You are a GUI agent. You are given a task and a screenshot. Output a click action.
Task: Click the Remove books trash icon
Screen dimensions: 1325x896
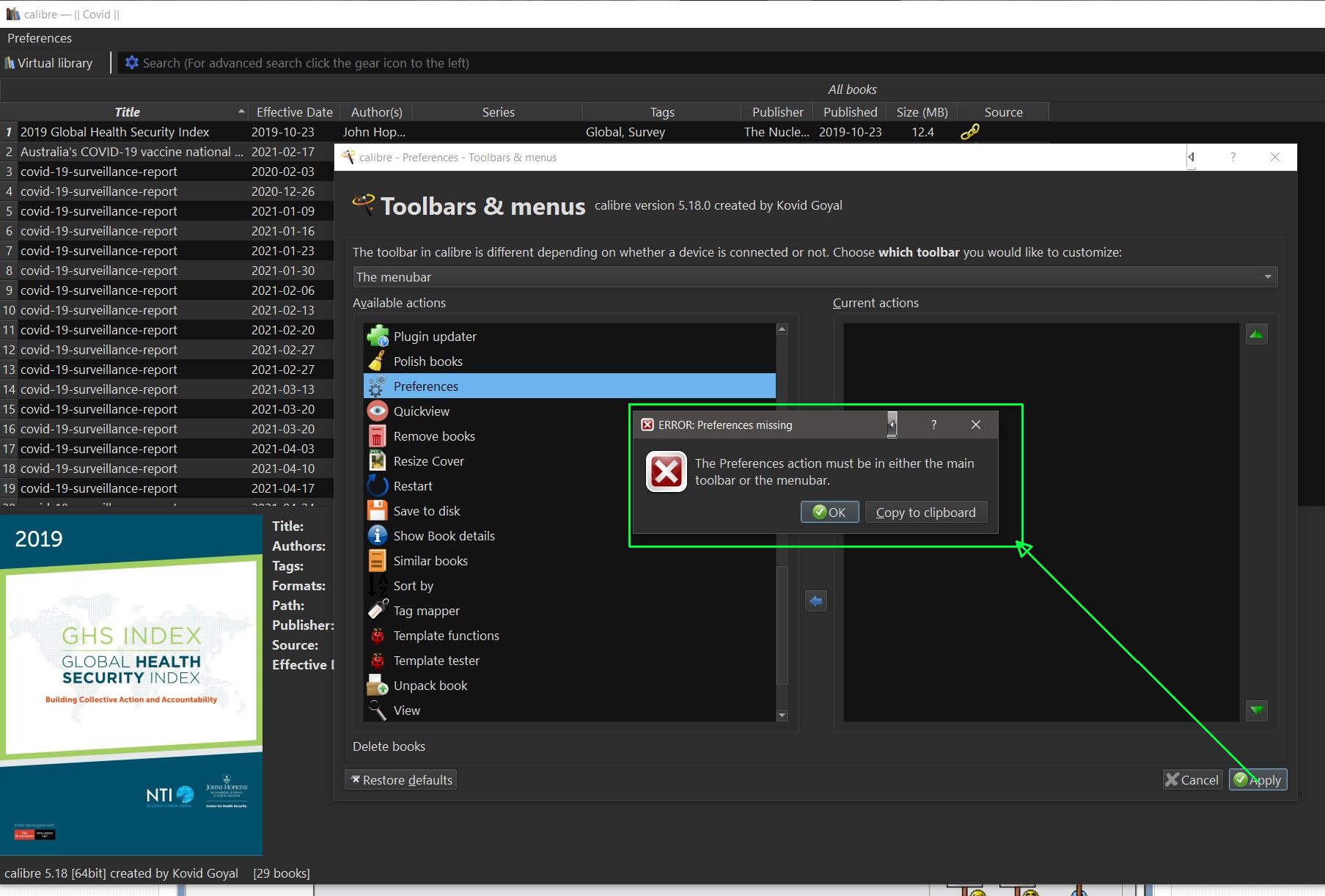[378, 436]
